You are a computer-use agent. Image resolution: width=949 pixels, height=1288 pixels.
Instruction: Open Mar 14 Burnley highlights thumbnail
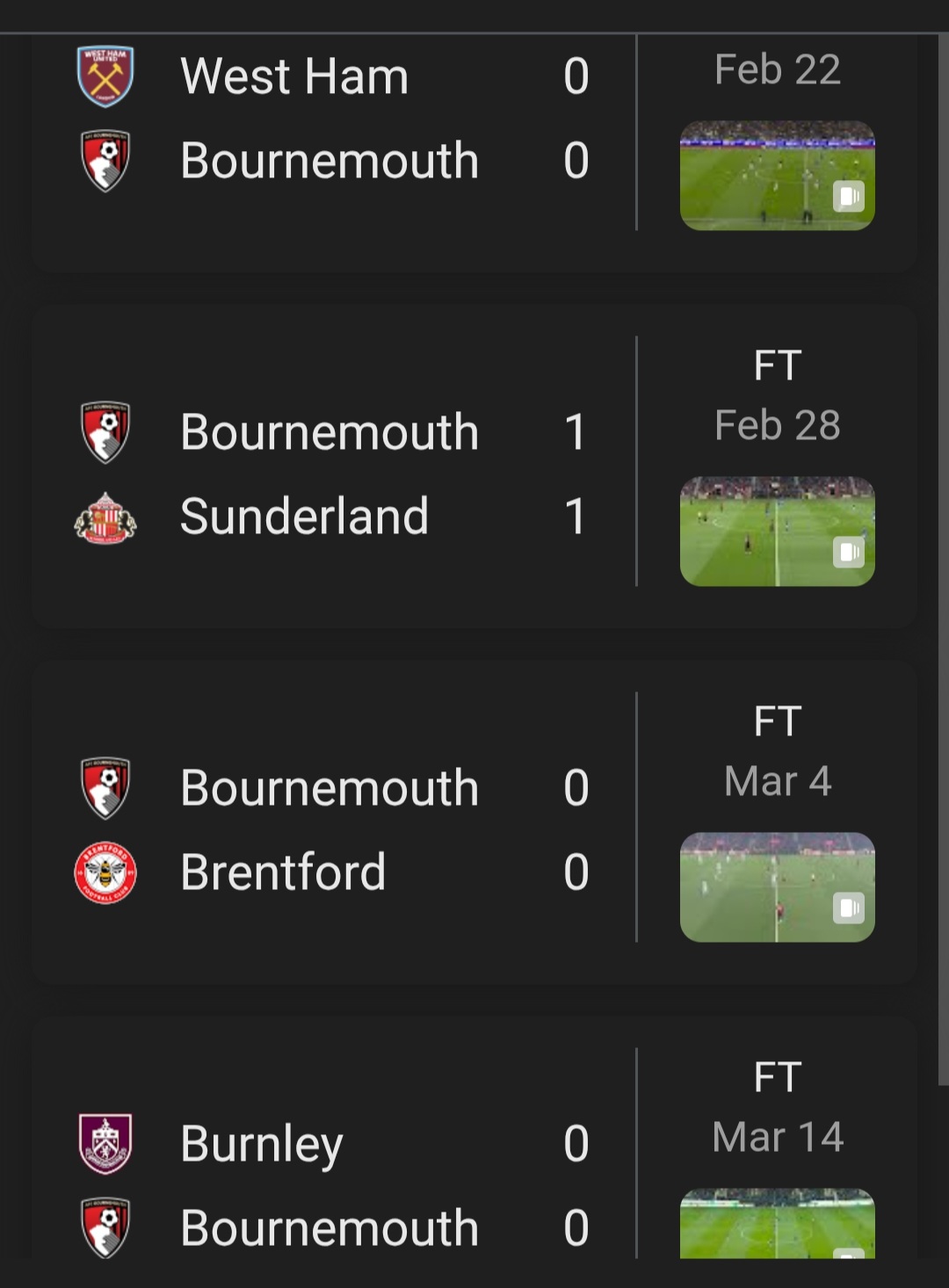click(x=777, y=1223)
